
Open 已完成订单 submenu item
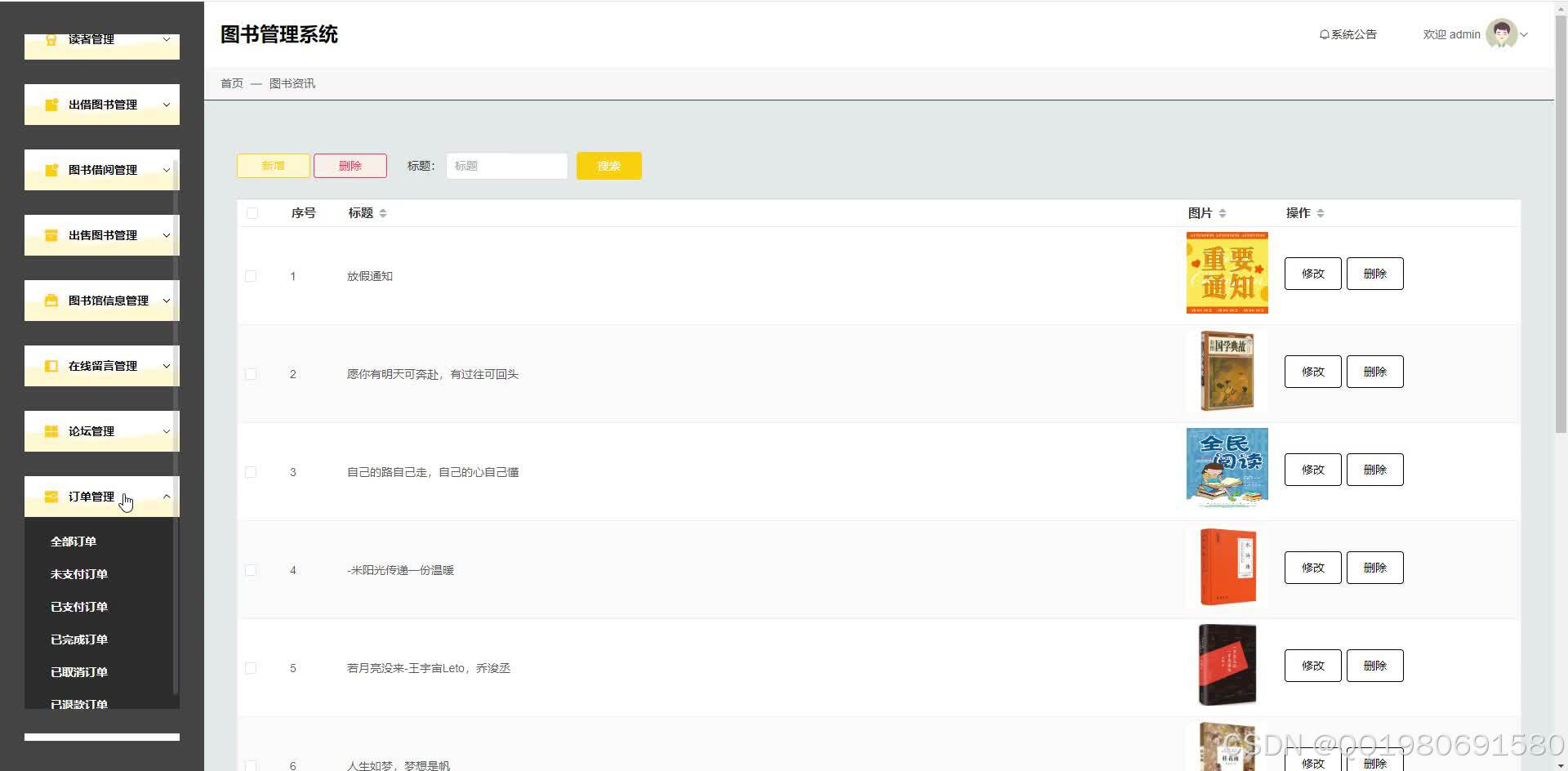79,640
